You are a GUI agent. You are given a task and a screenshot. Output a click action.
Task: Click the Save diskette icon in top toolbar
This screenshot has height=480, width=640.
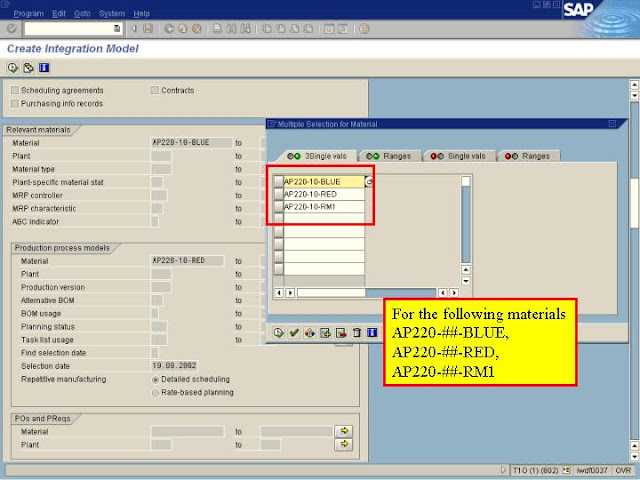(147, 29)
